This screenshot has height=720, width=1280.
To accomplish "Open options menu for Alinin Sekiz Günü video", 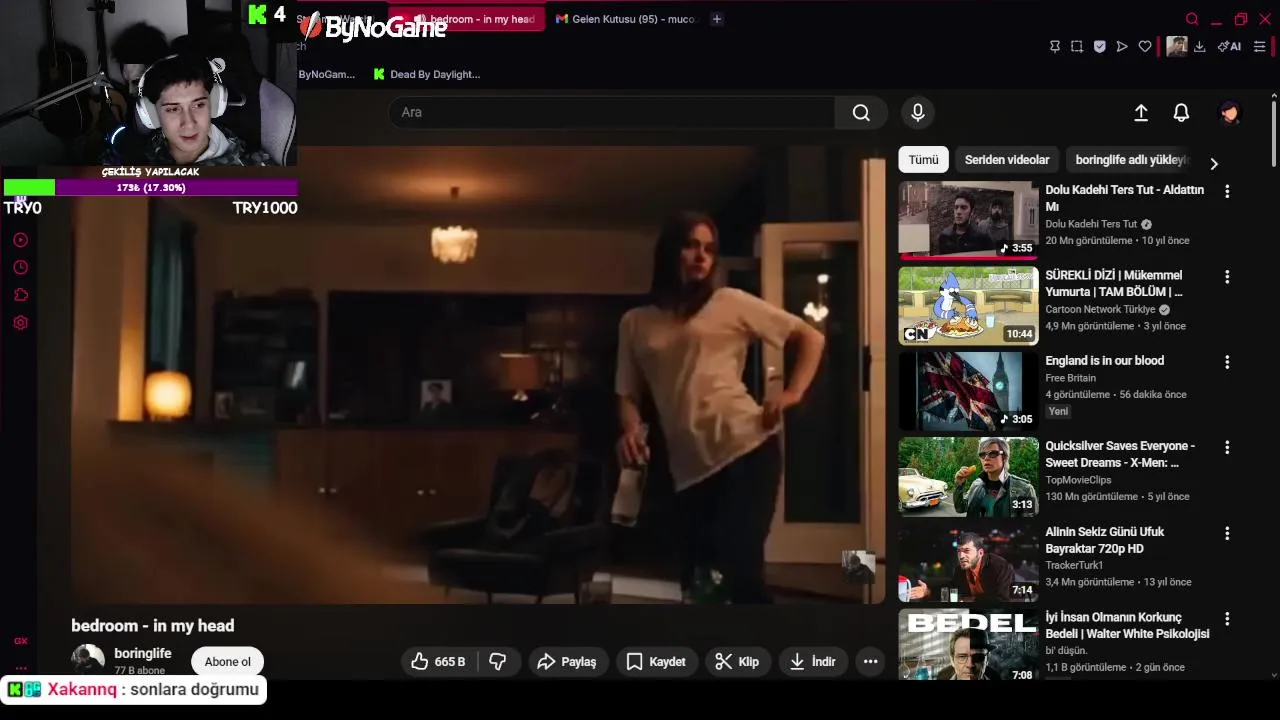I will click(x=1227, y=534).
